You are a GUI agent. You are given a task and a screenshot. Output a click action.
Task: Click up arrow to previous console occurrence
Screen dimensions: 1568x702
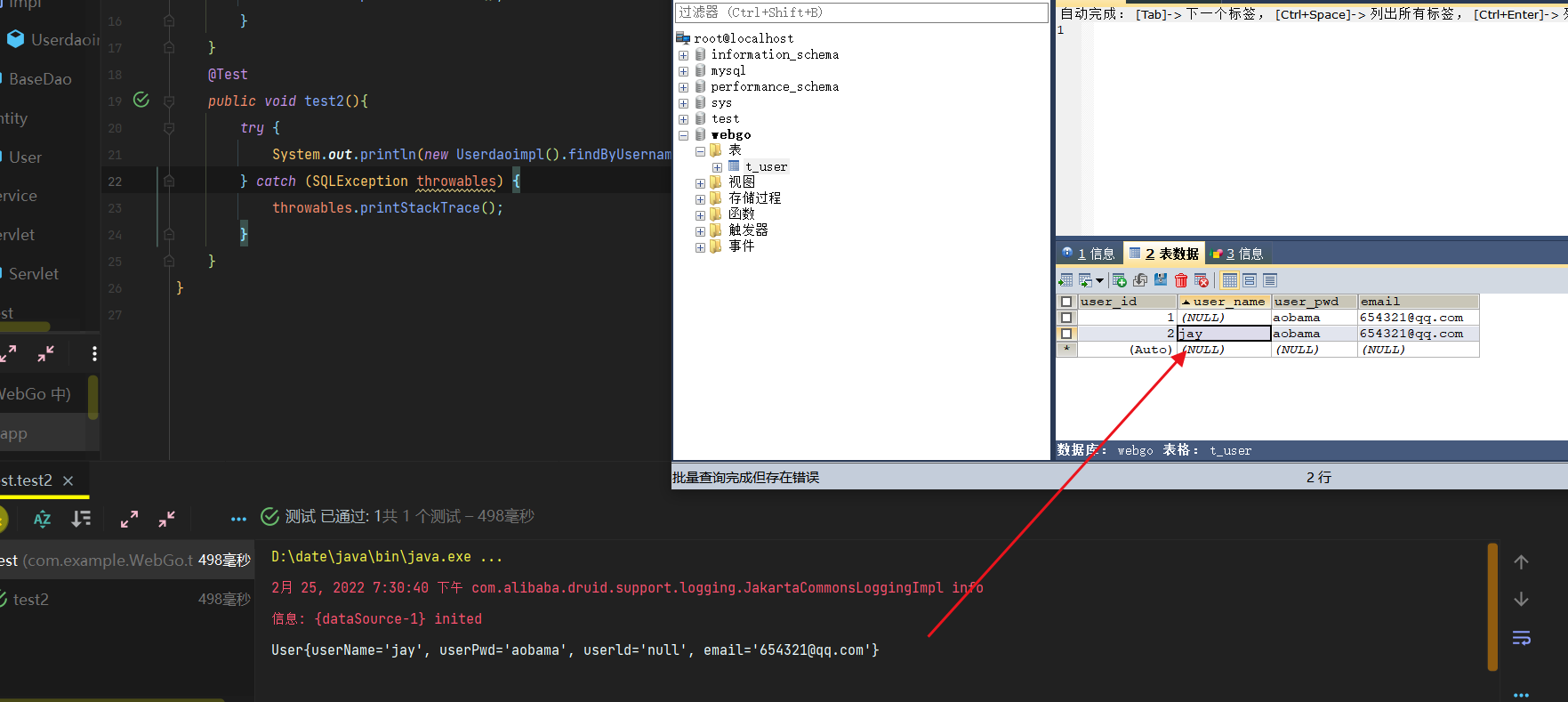(x=1521, y=562)
